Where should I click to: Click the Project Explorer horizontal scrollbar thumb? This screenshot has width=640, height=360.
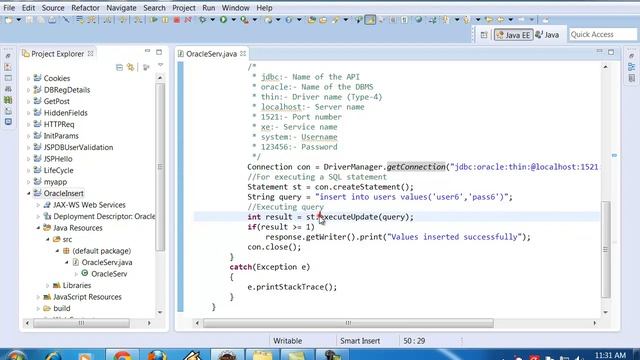pos(81,323)
